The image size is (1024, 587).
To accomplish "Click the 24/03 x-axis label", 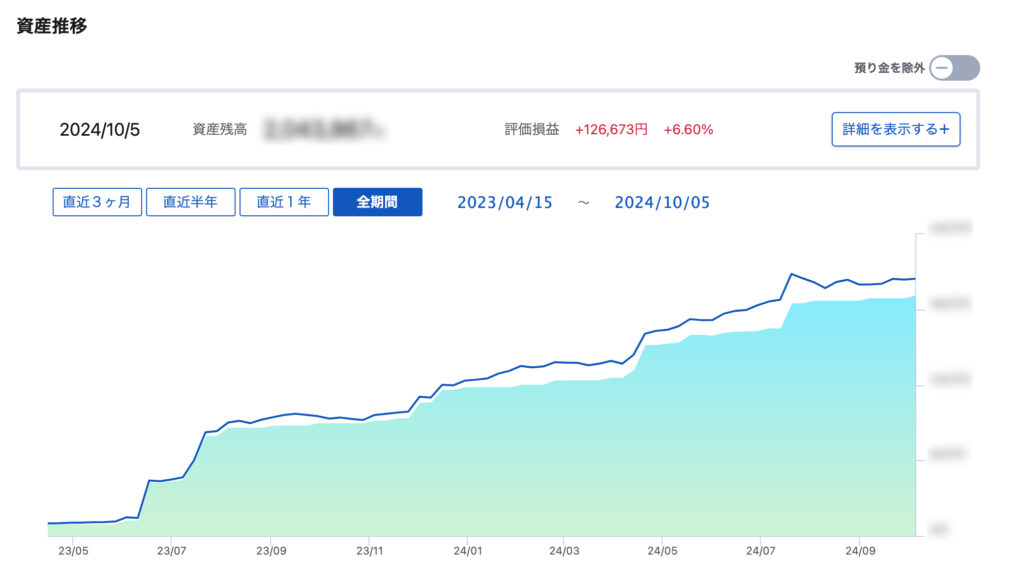I will coord(564,550).
